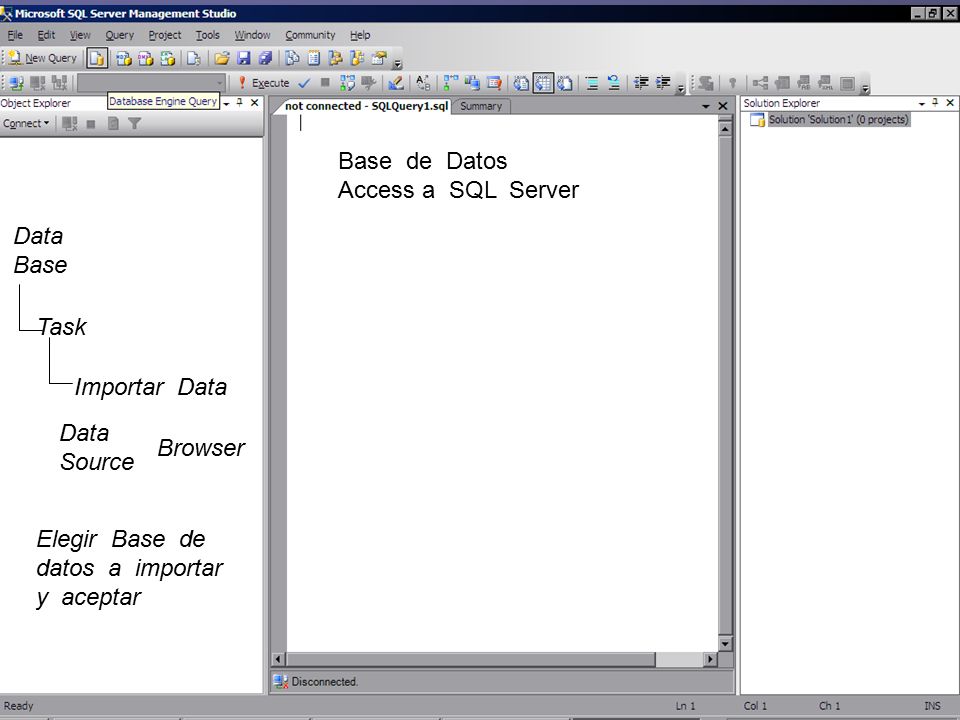The width and height of the screenshot is (960, 720).
Task: Select the SQLQuery1.sql document tab
Action: click(x=366, y=106)
